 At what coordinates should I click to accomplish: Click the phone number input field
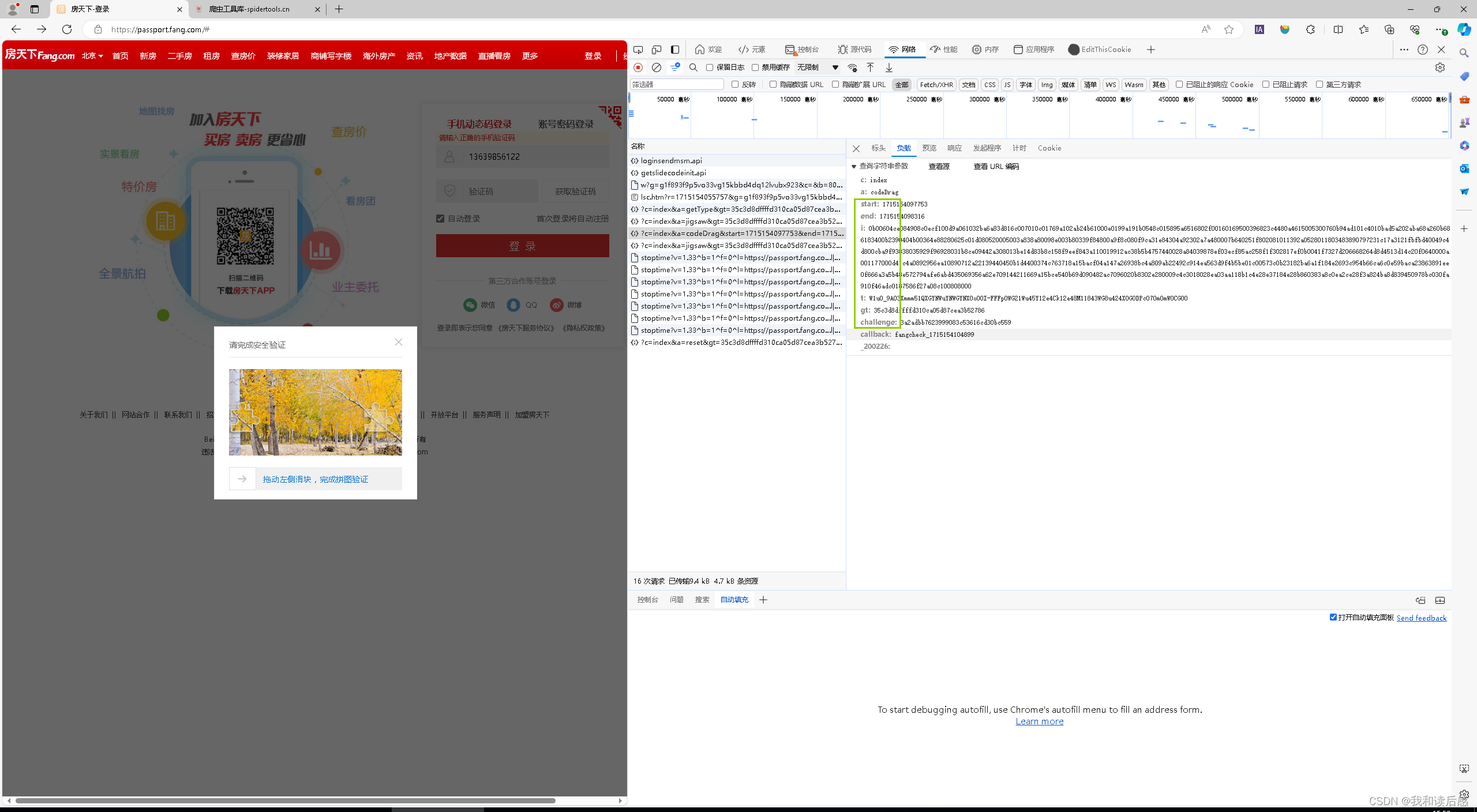523,156
